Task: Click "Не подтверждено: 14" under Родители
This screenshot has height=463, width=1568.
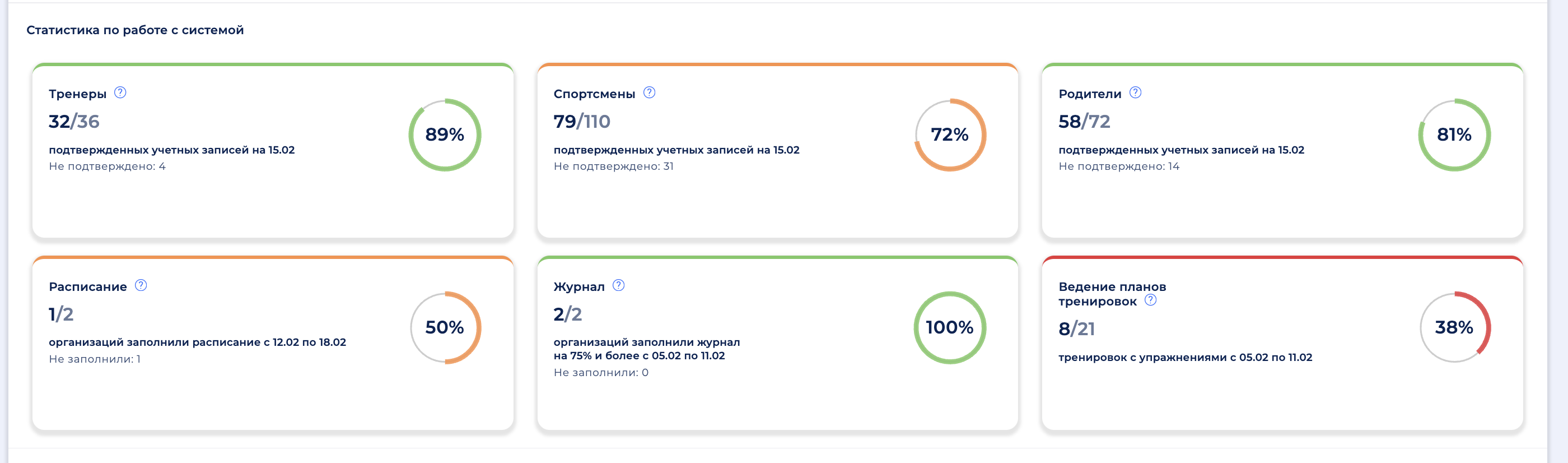Action: point(1119,166)
